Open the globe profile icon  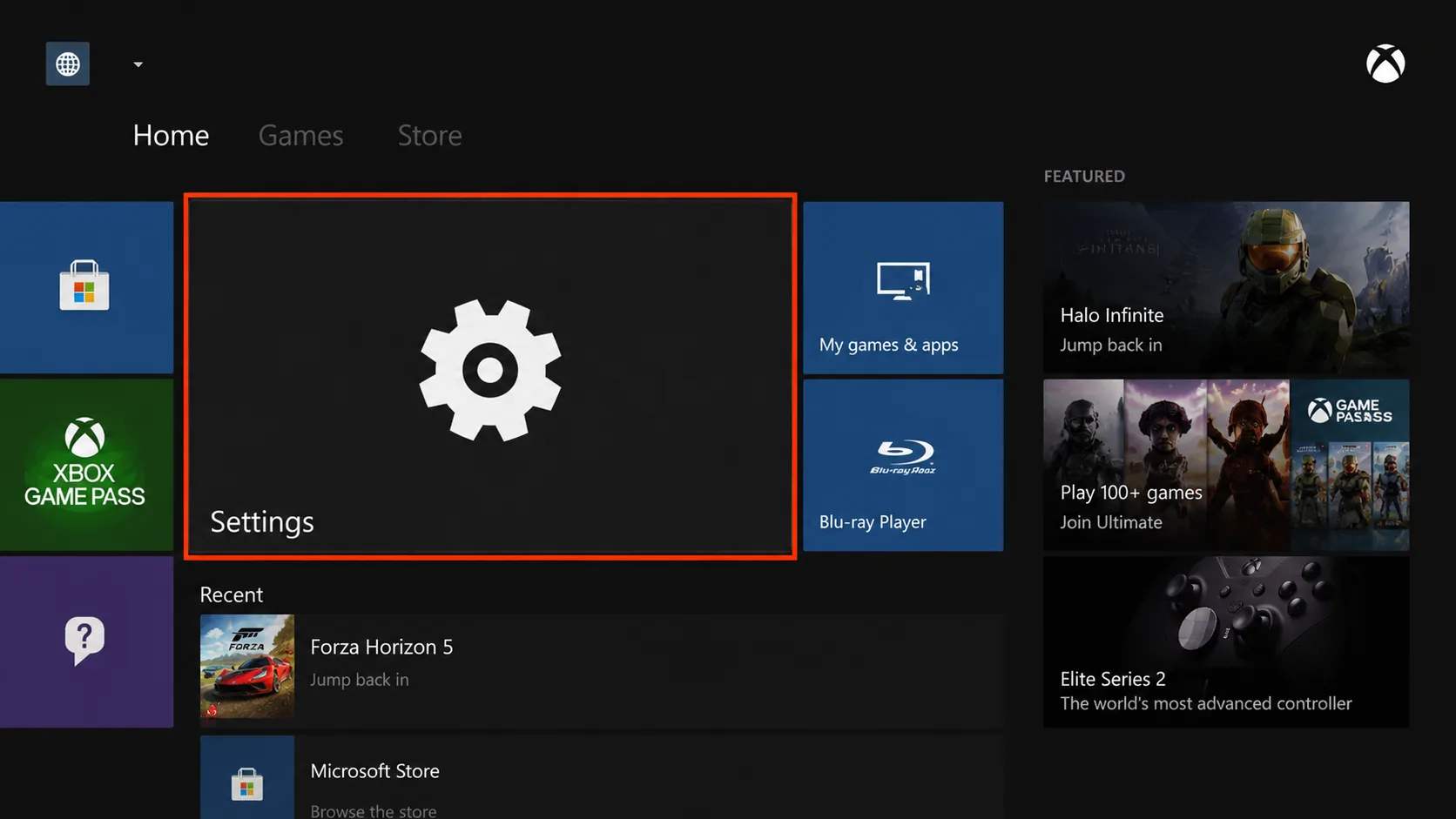point(68,64)
